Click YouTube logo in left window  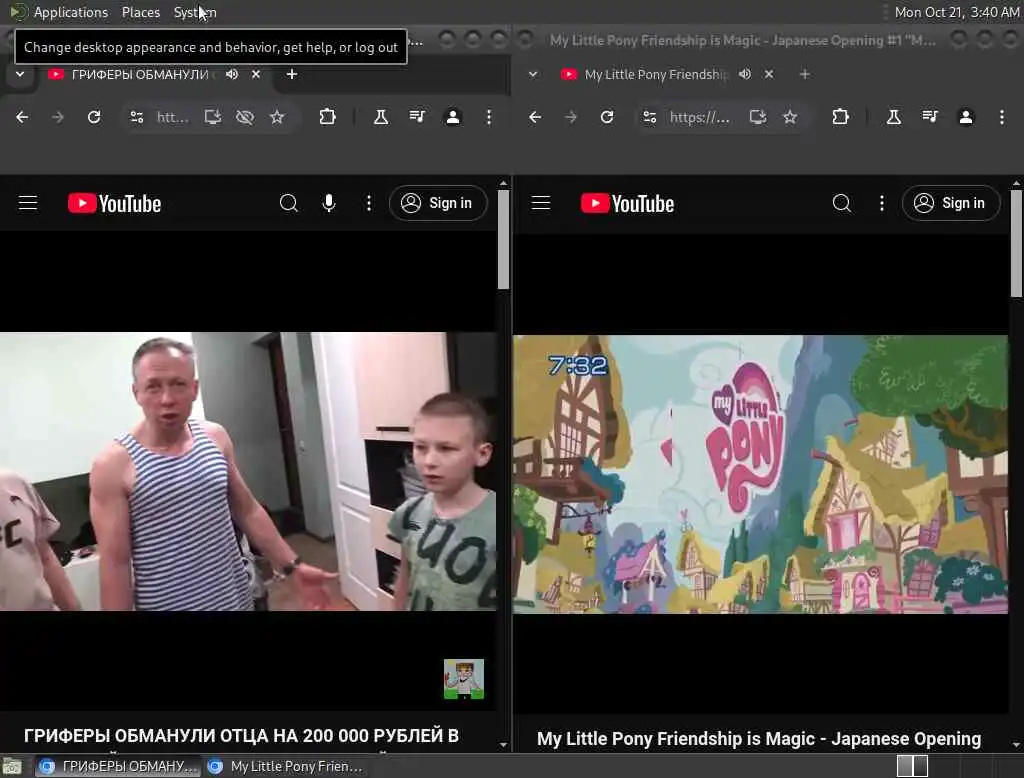point(114,203)
